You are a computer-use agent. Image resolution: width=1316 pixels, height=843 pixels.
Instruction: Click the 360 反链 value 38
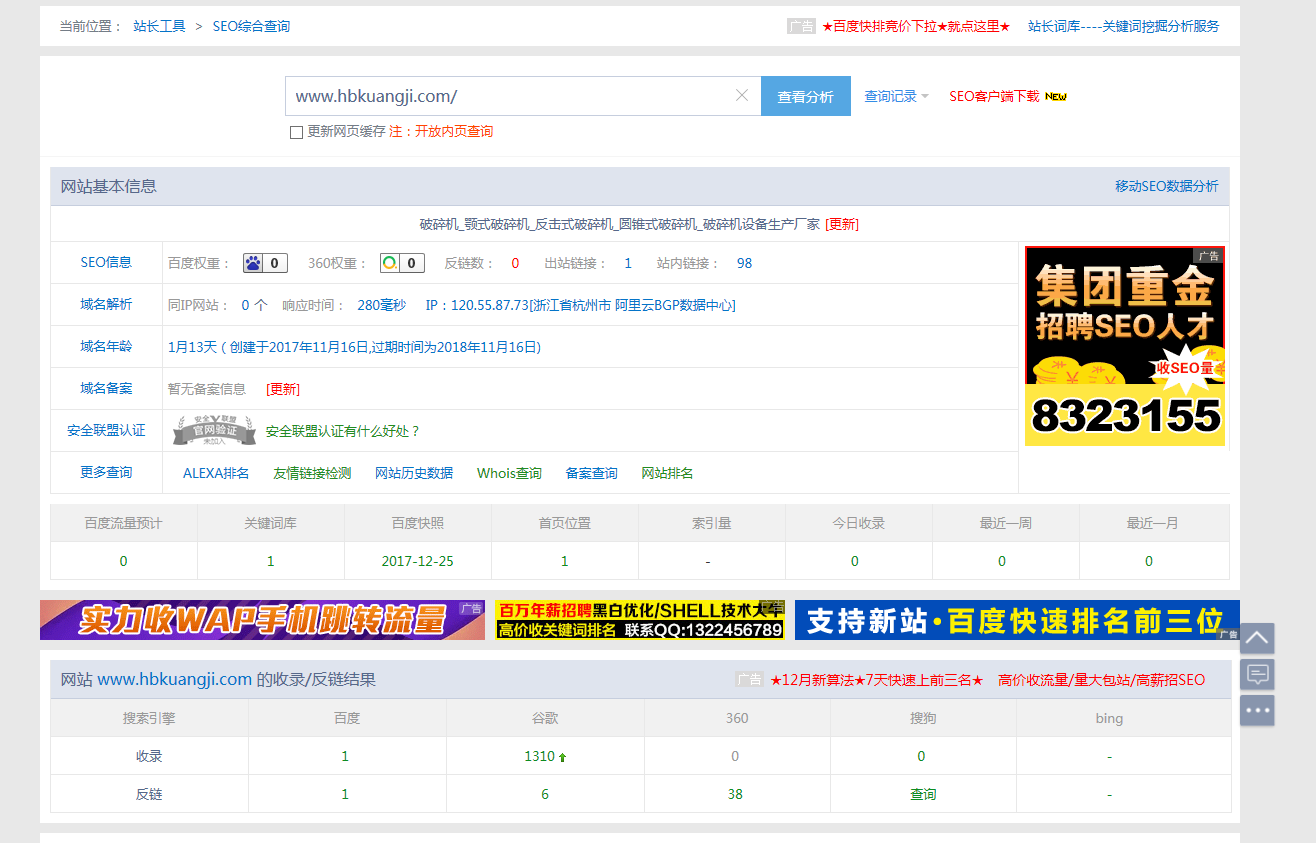tap(736, 794)
